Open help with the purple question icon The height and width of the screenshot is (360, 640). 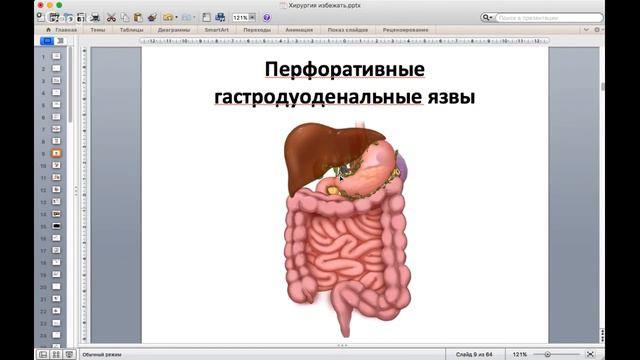[x=267, y=18]
